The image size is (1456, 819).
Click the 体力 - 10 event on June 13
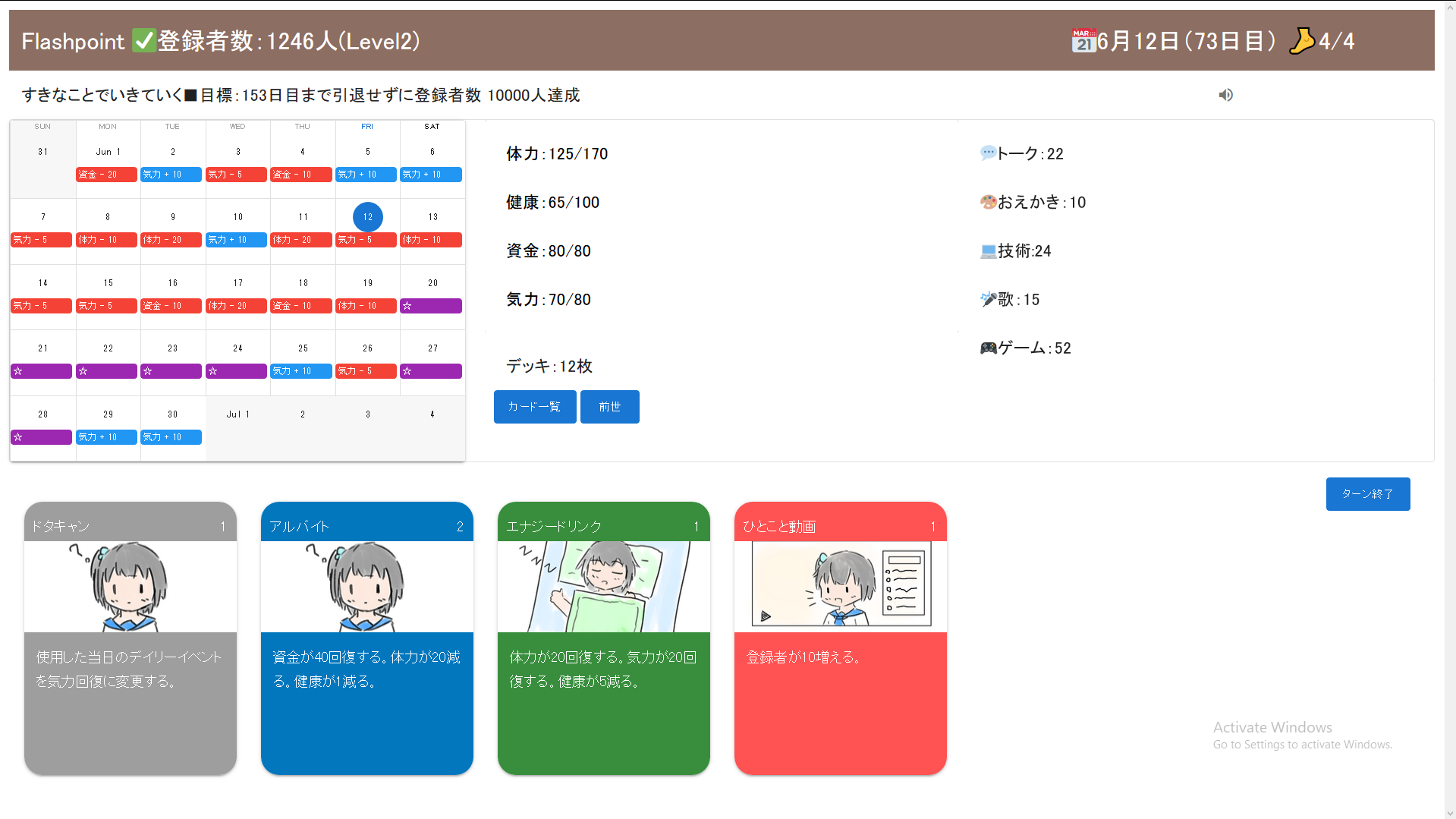tap(431, 240)
